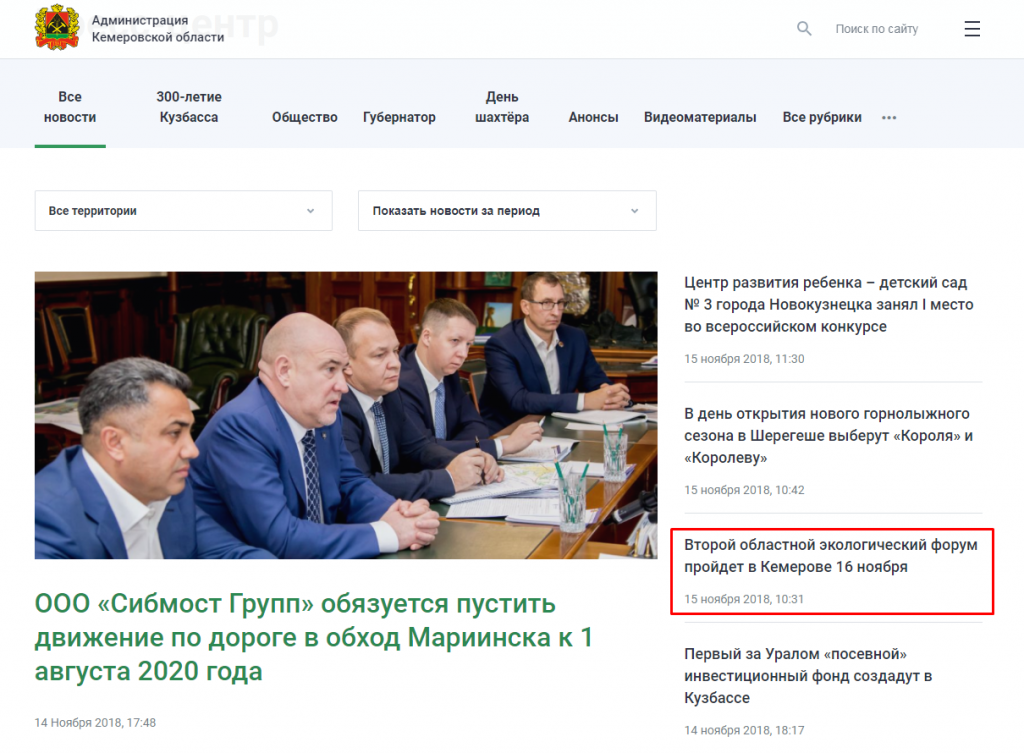1024x753 pixels.
Task: Open the «День шахтёра» tab
Action: coord(502,107)
